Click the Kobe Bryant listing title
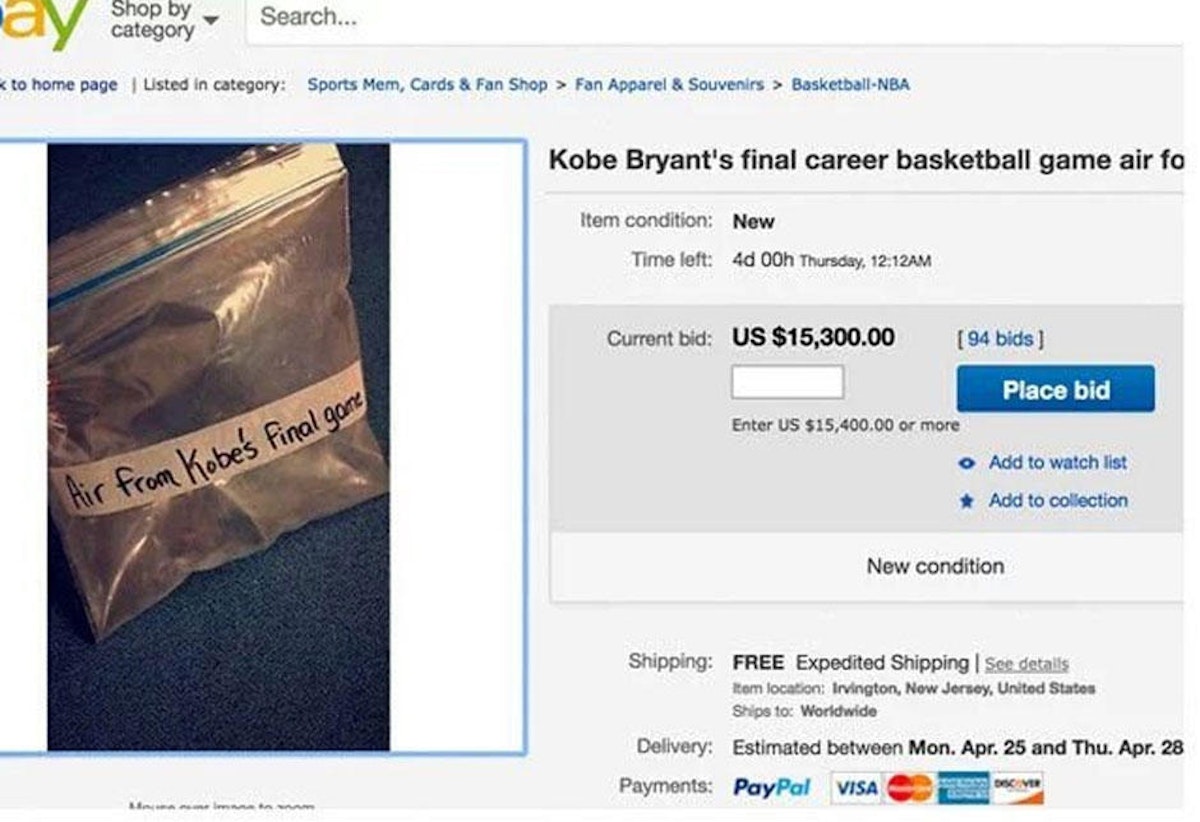1200x822 pixels. 866,160
